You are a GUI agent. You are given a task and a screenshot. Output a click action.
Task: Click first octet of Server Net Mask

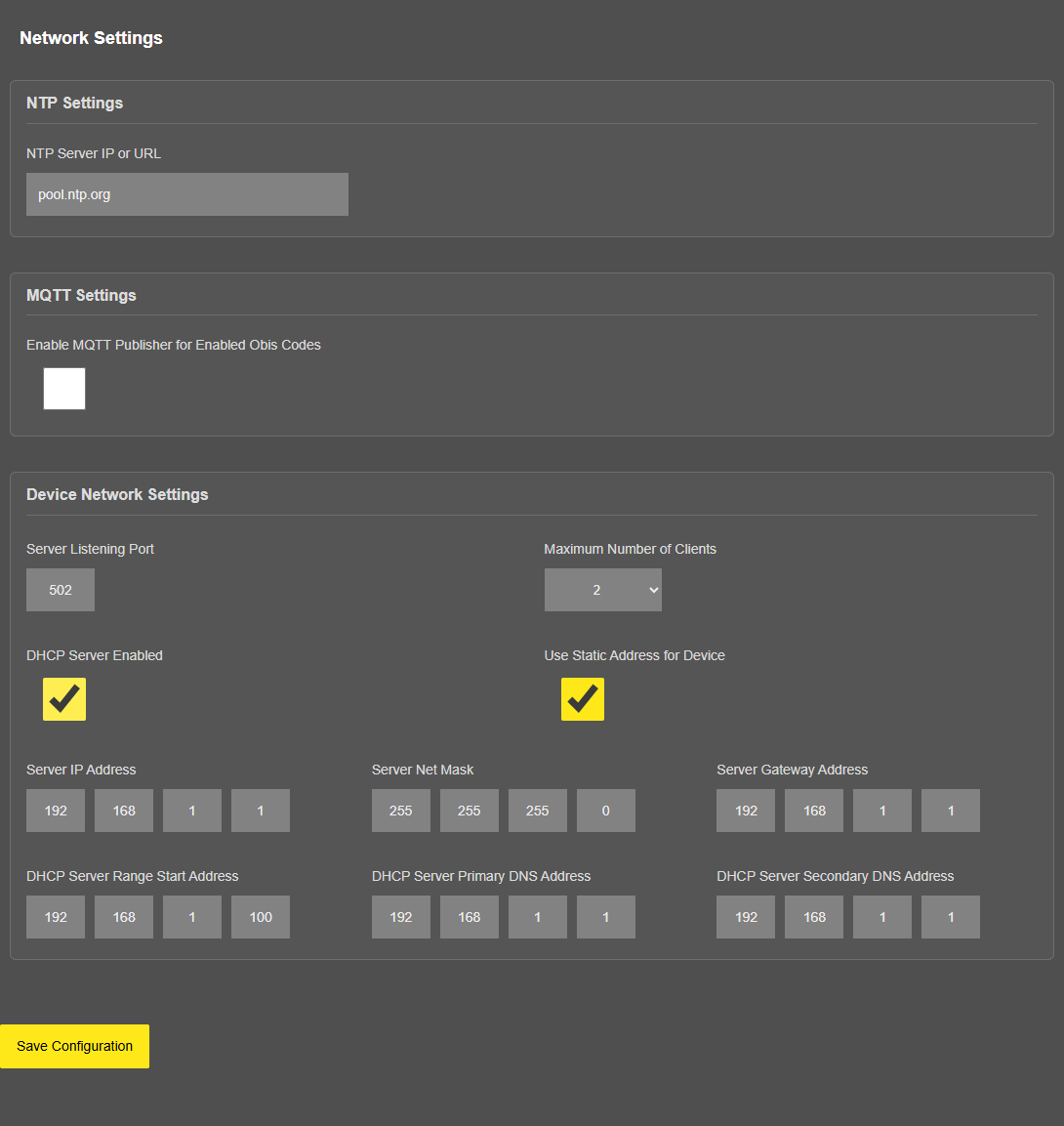pos(401,810)
